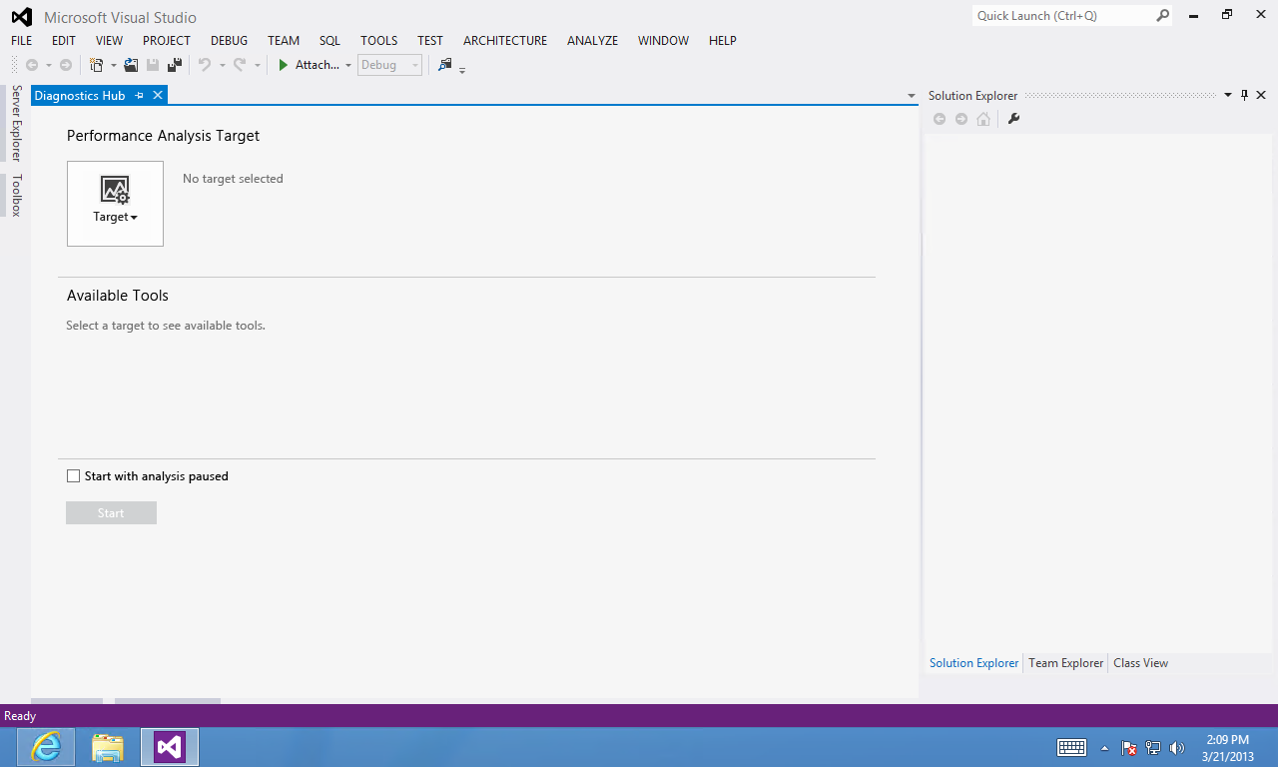The height and width of the screenshot is (767, 1278).
Task: Open Properties via Solution Explorer wrench icon
Action: (1013, 119)
